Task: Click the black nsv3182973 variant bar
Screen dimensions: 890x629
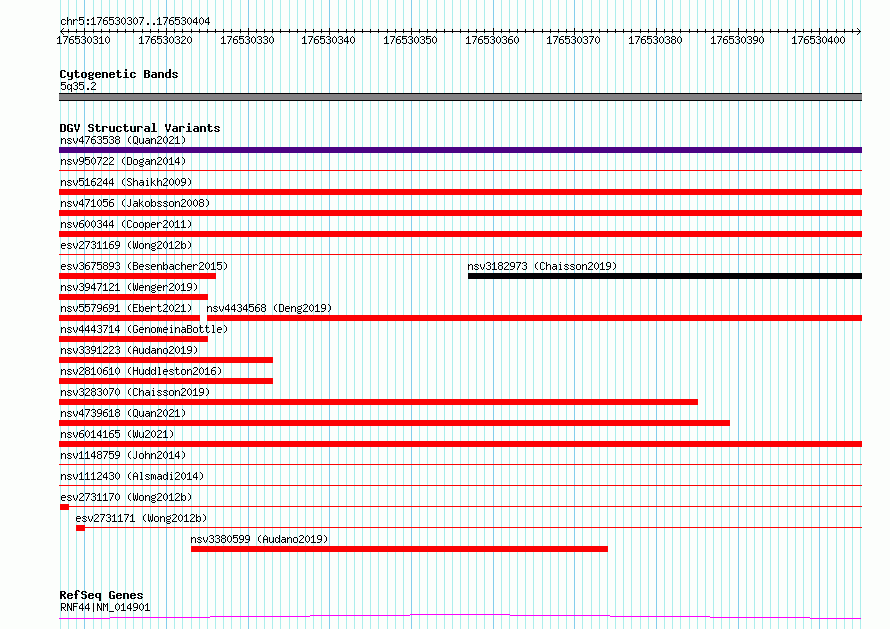Action: 665,276
